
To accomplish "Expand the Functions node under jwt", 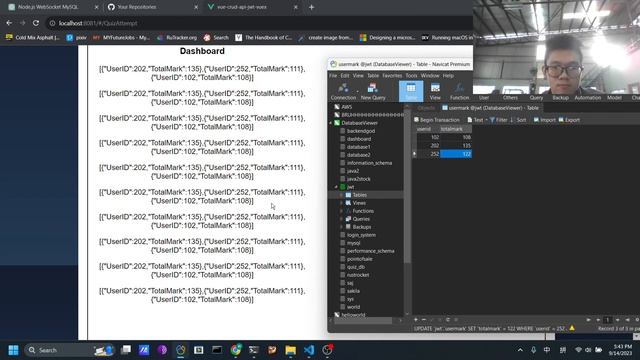I will [342, 211].
